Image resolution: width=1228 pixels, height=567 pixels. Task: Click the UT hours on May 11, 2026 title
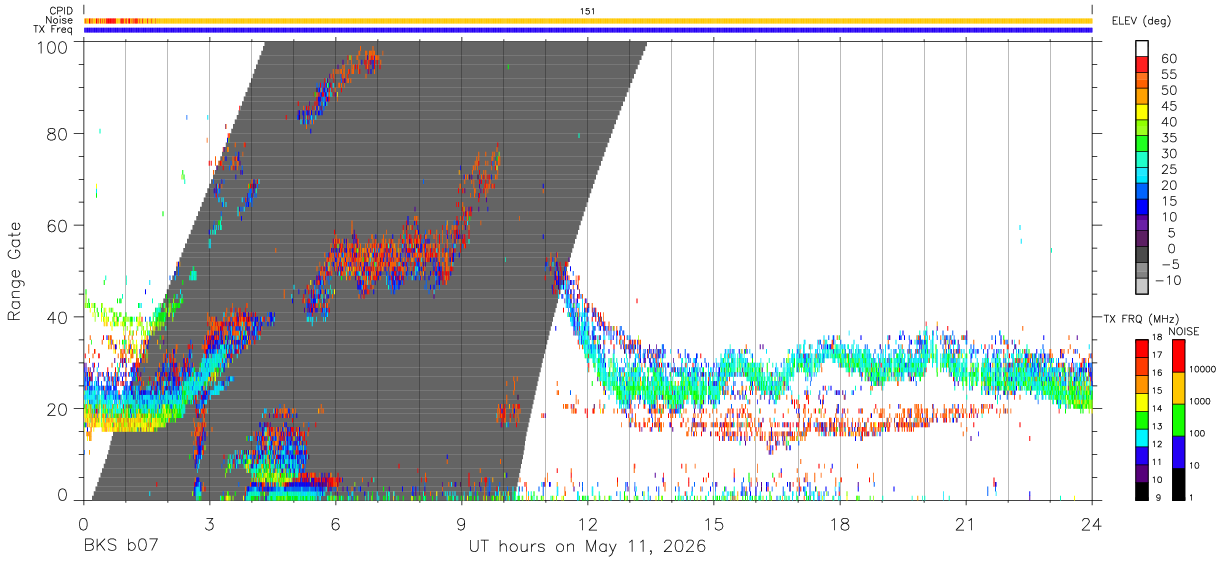point(588,548)
